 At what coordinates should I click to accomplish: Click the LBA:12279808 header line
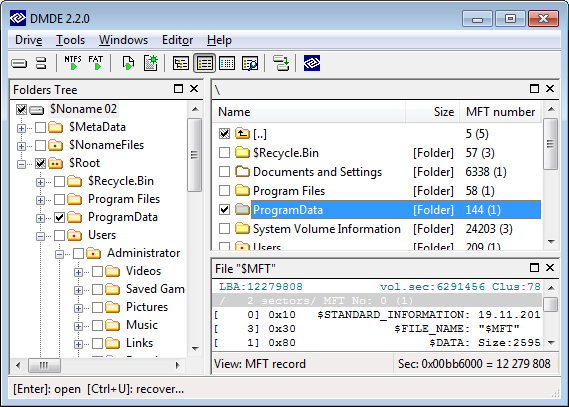(377, 287)
